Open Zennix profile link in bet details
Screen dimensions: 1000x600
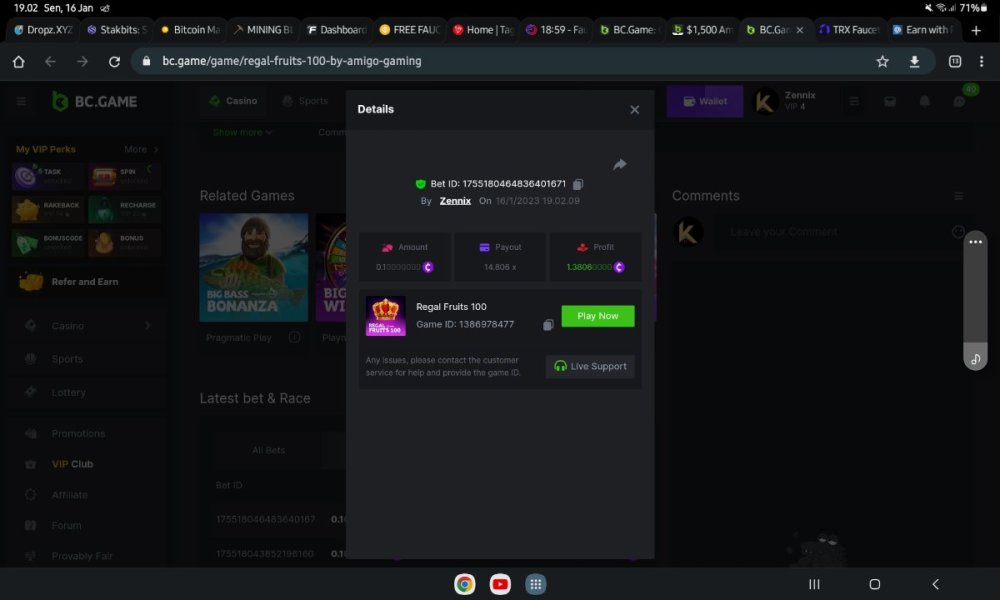coord(455,200)
